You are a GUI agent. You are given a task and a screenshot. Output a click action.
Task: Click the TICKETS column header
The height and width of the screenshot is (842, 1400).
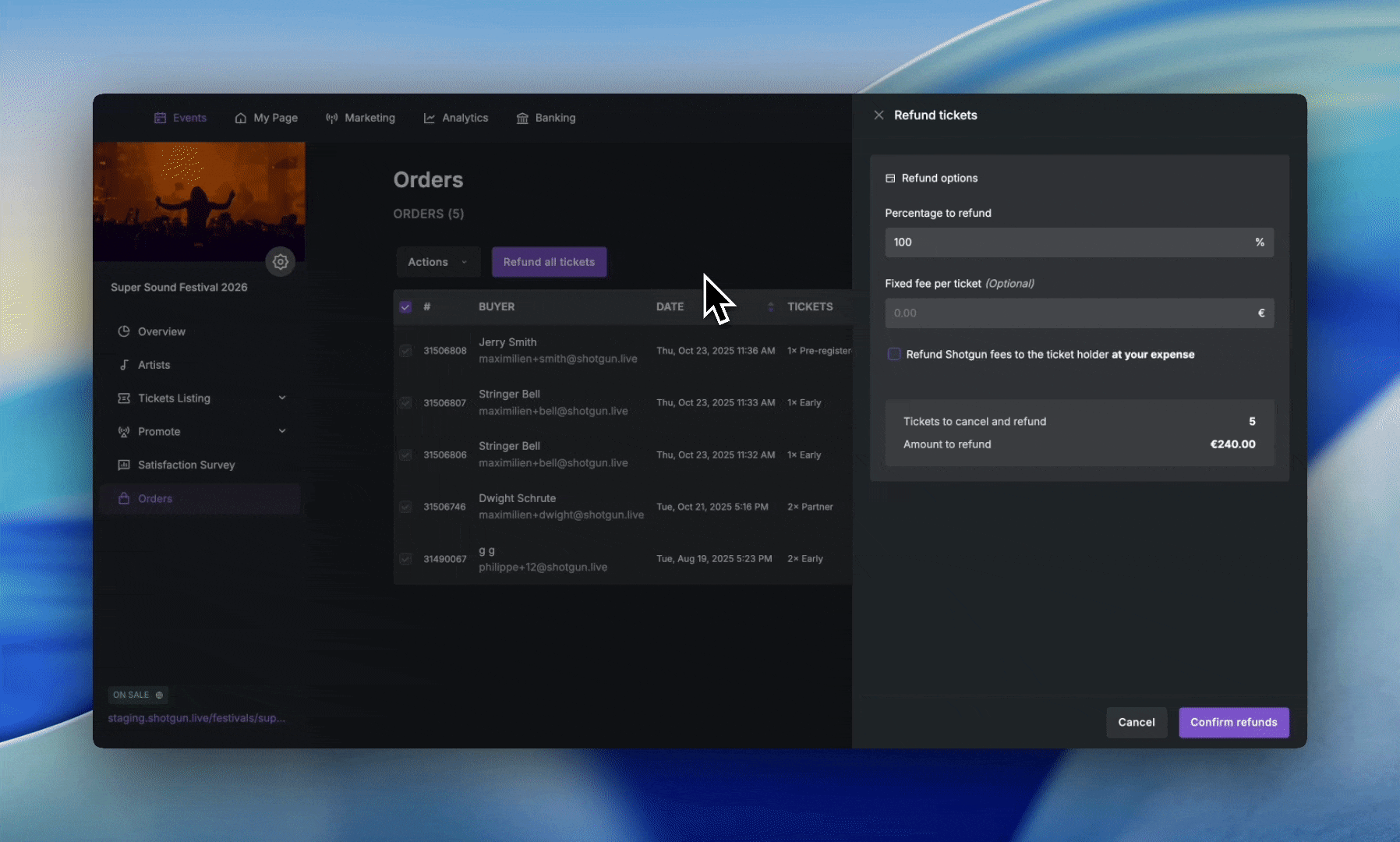pos(810,307)
